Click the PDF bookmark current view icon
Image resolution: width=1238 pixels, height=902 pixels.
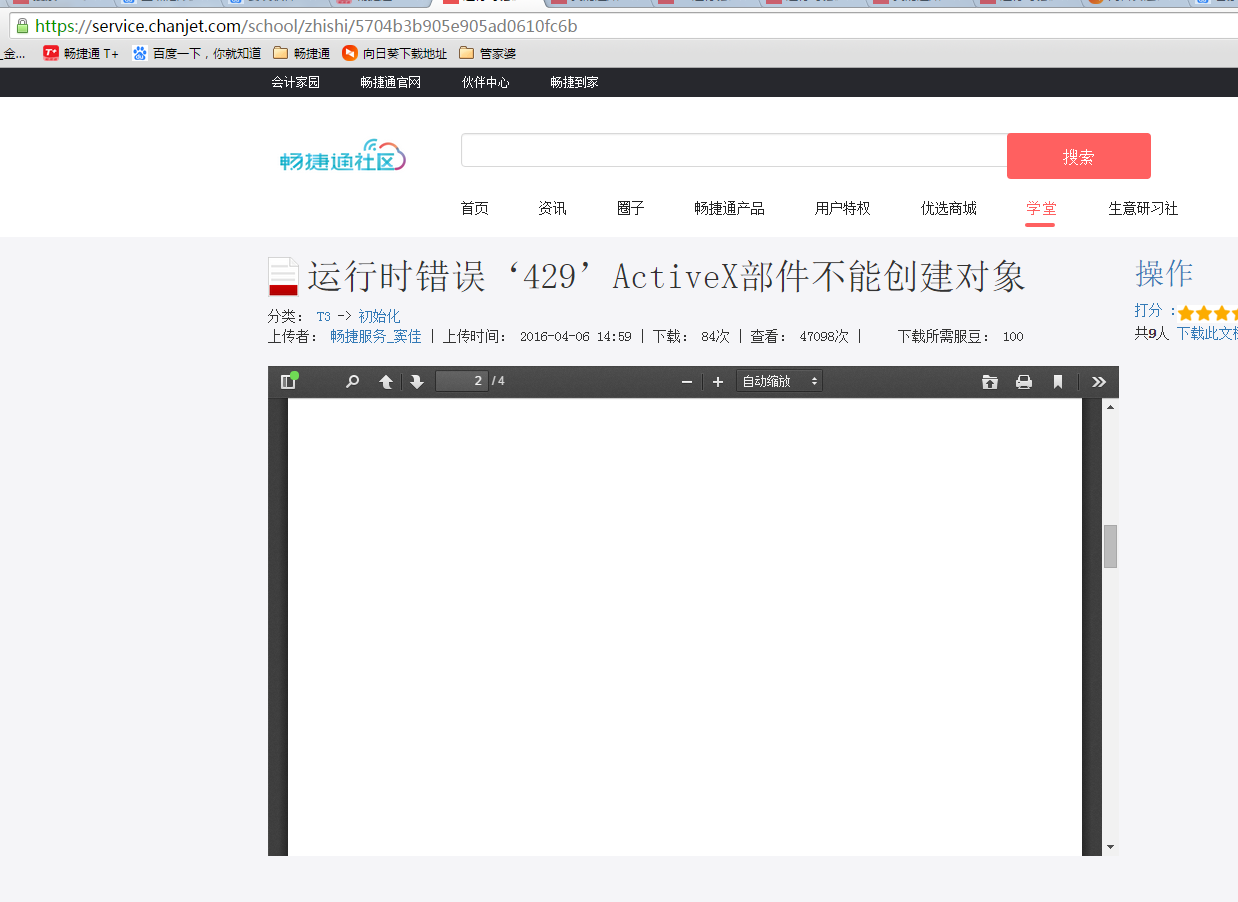point(1058,381)
